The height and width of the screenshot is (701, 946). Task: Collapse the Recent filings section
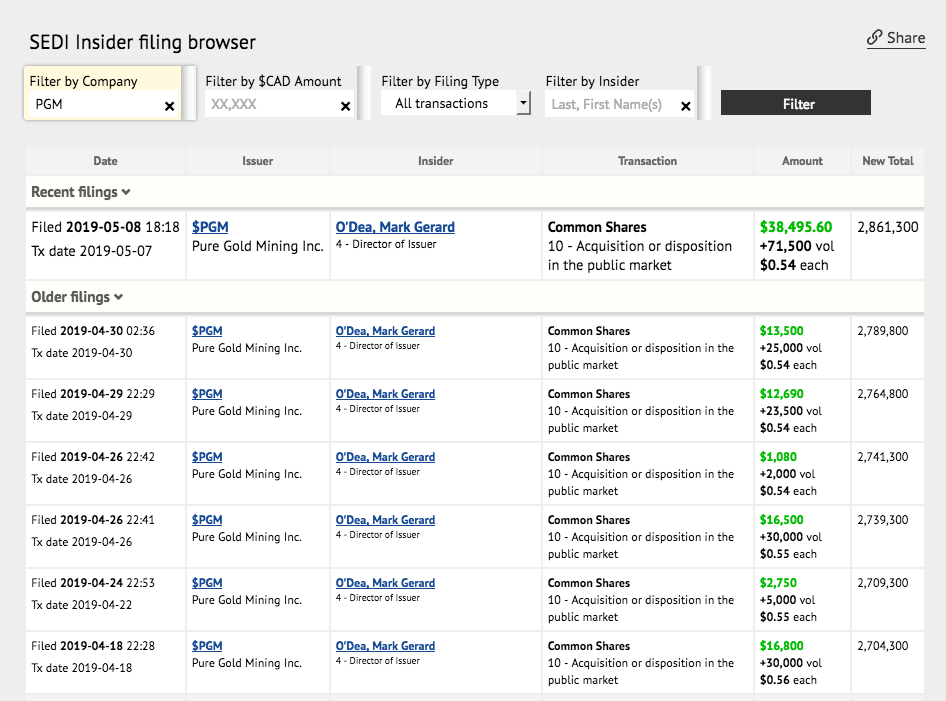pos(81,192)
